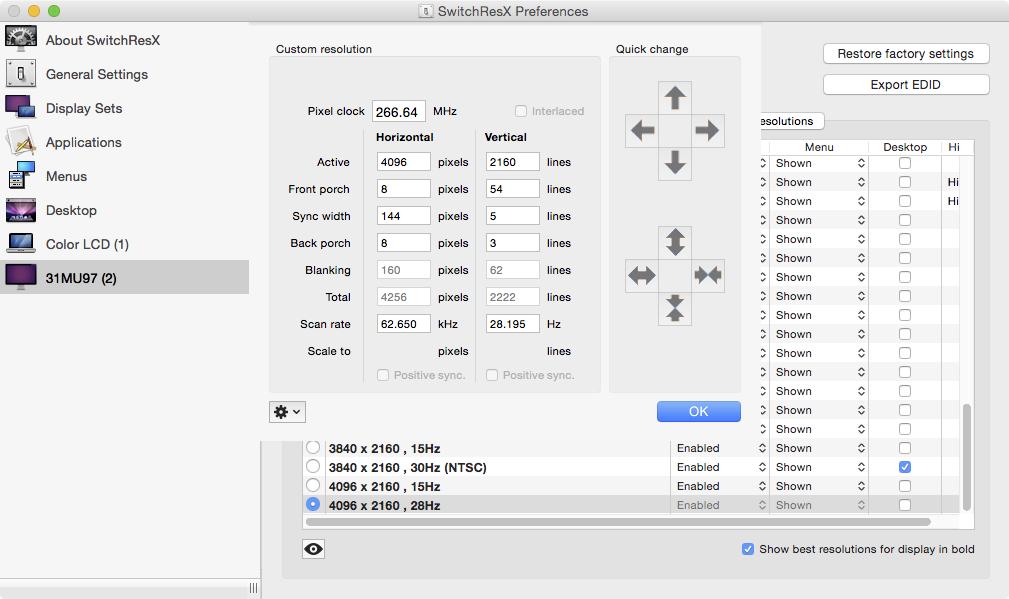Open first Shown dropdown under Menu header

pos(820,163)
